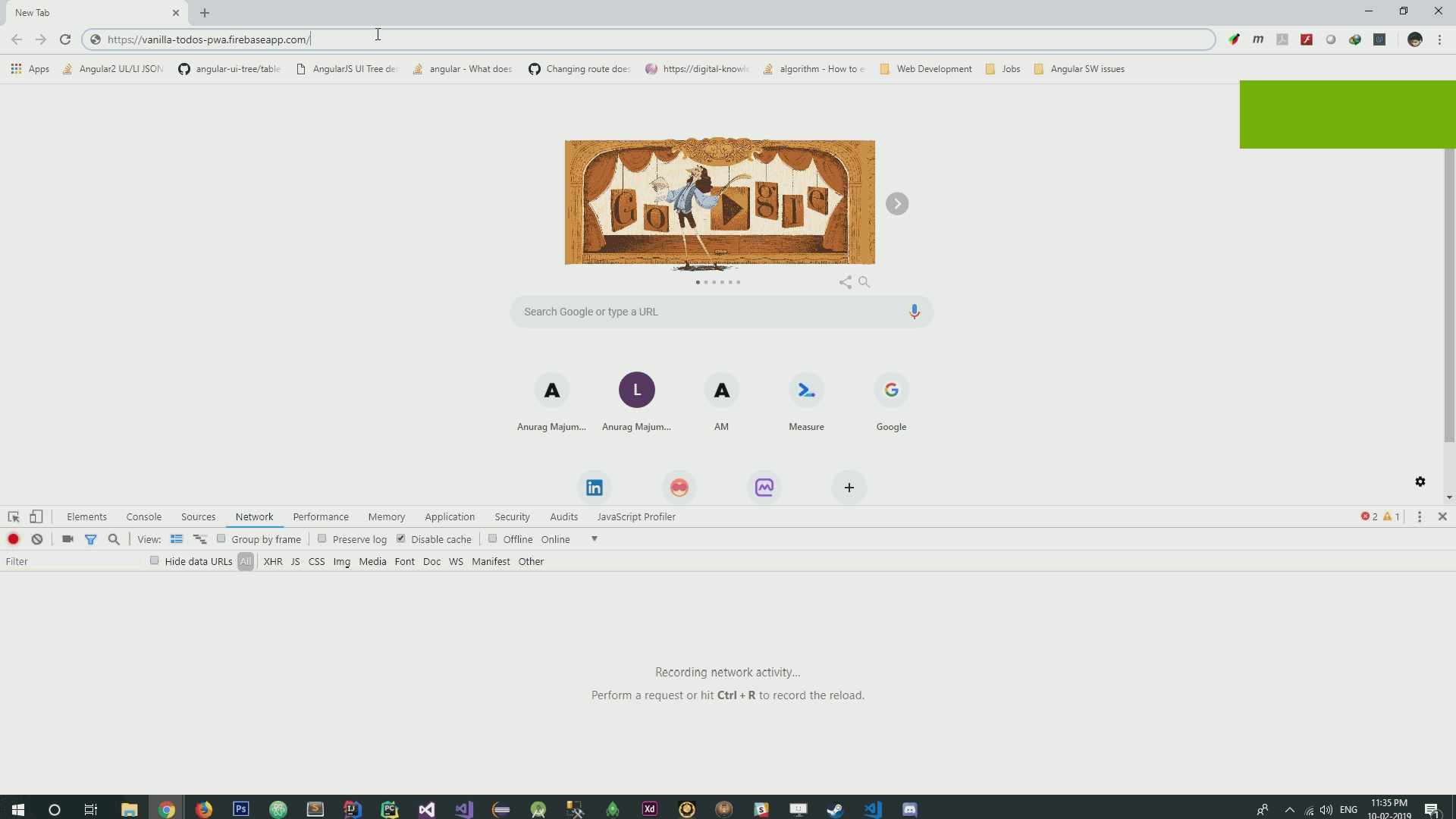Click the capture screenshots camera icon
The width and height of the screenshot is (1456, 819).
pos(67,539)
